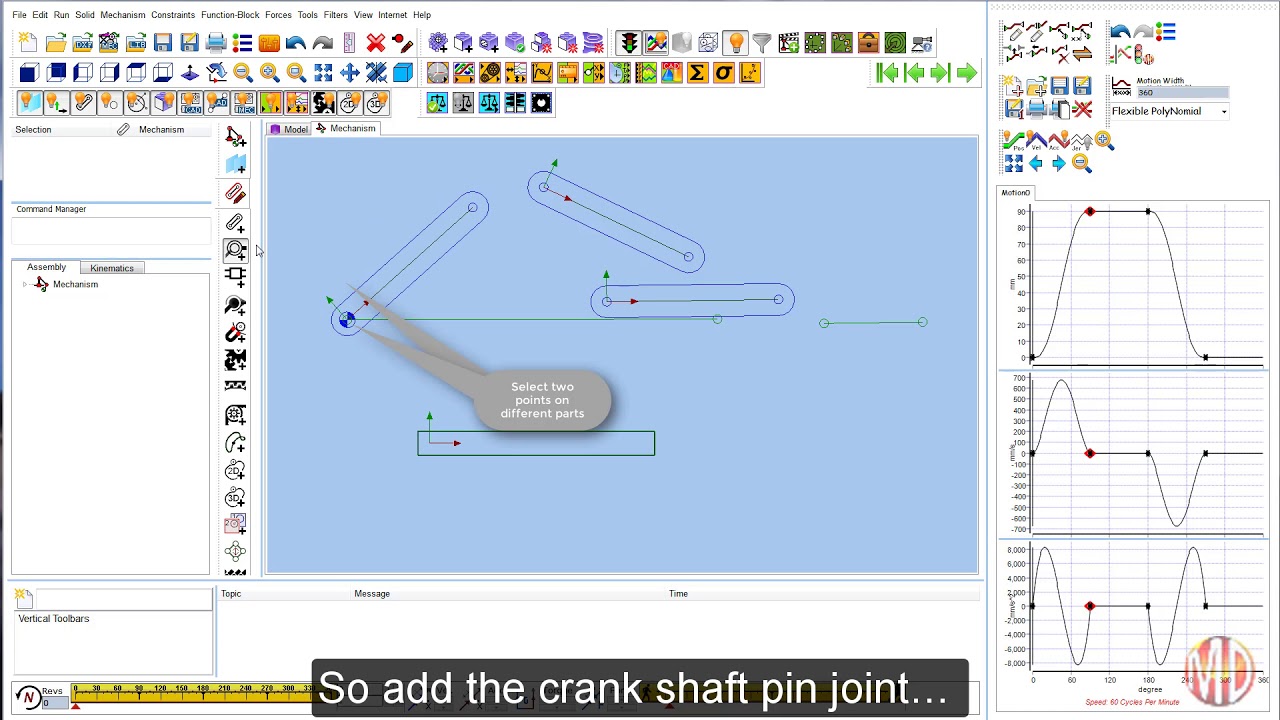1280x720 pixels.
Task: Click the red marker on the position graph
Action: point(1090,212)
